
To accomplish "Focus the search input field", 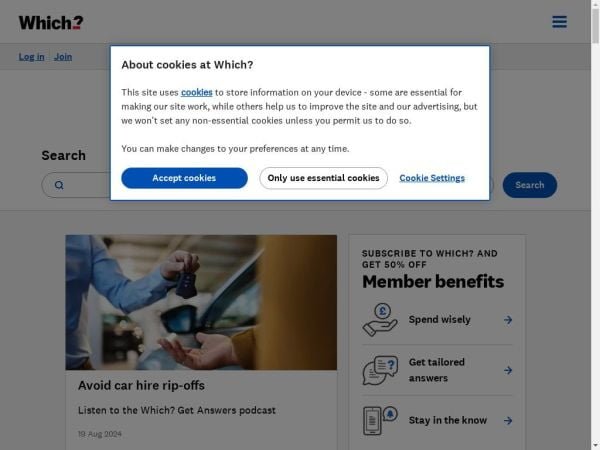I will [x=267, y=185].
